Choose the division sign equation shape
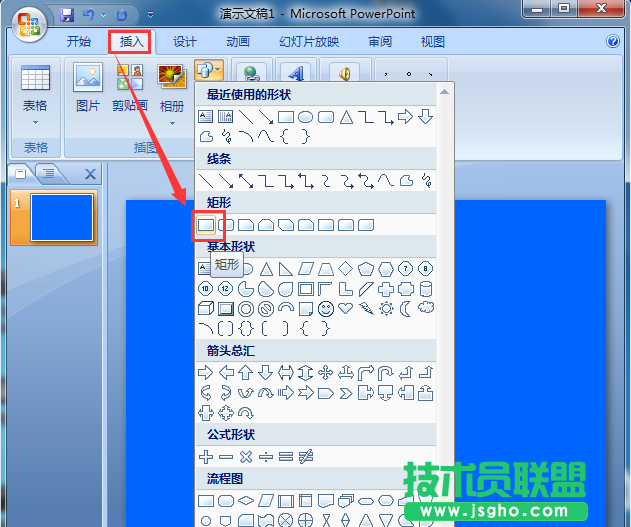Screen dimensions: 631x527 point(266,457)
